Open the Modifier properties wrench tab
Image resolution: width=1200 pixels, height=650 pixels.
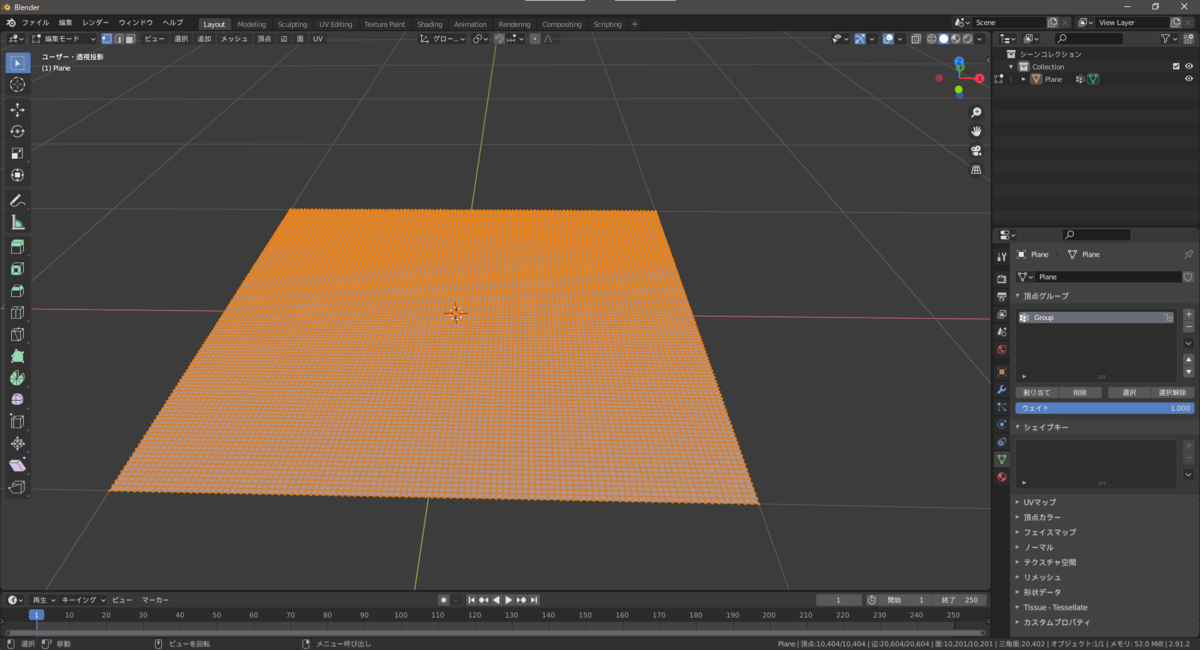tap(1001, 389)
